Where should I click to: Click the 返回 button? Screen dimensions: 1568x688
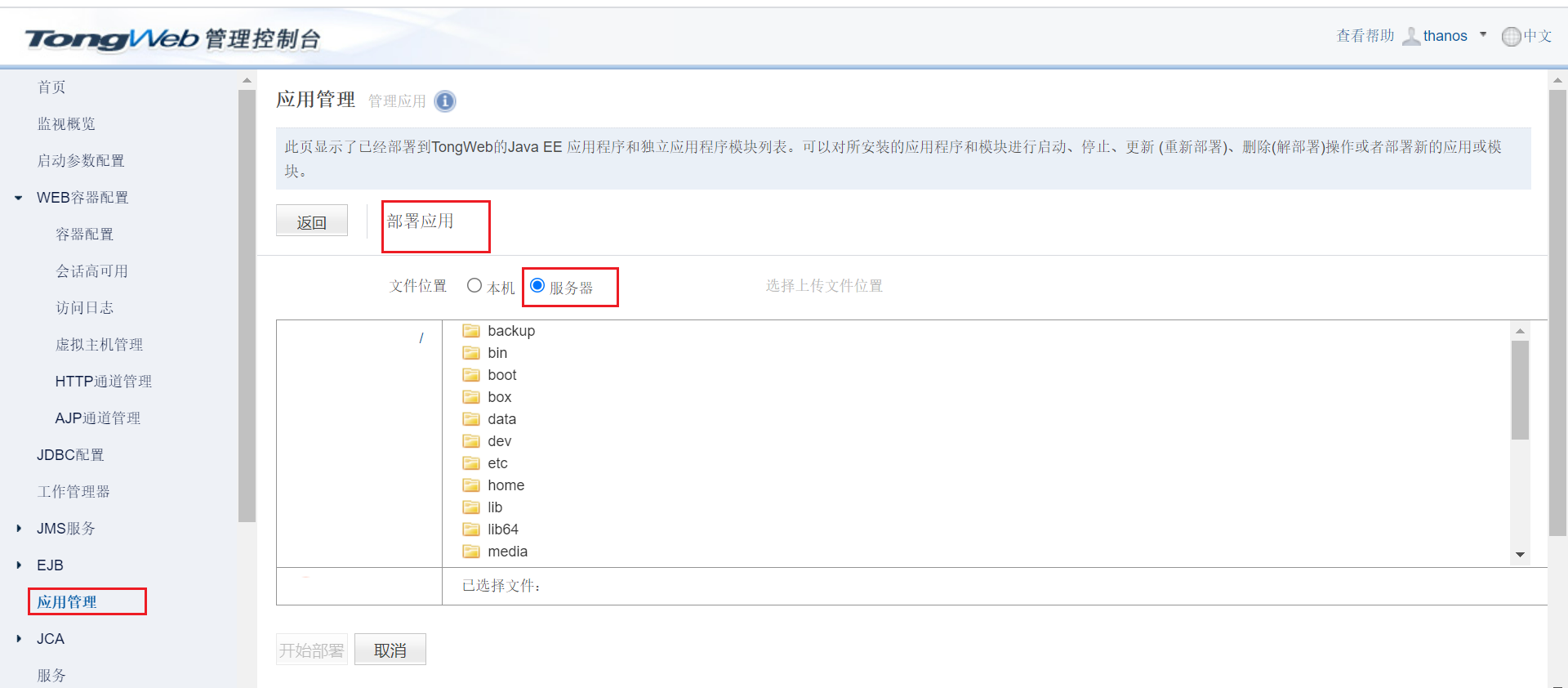312,221
